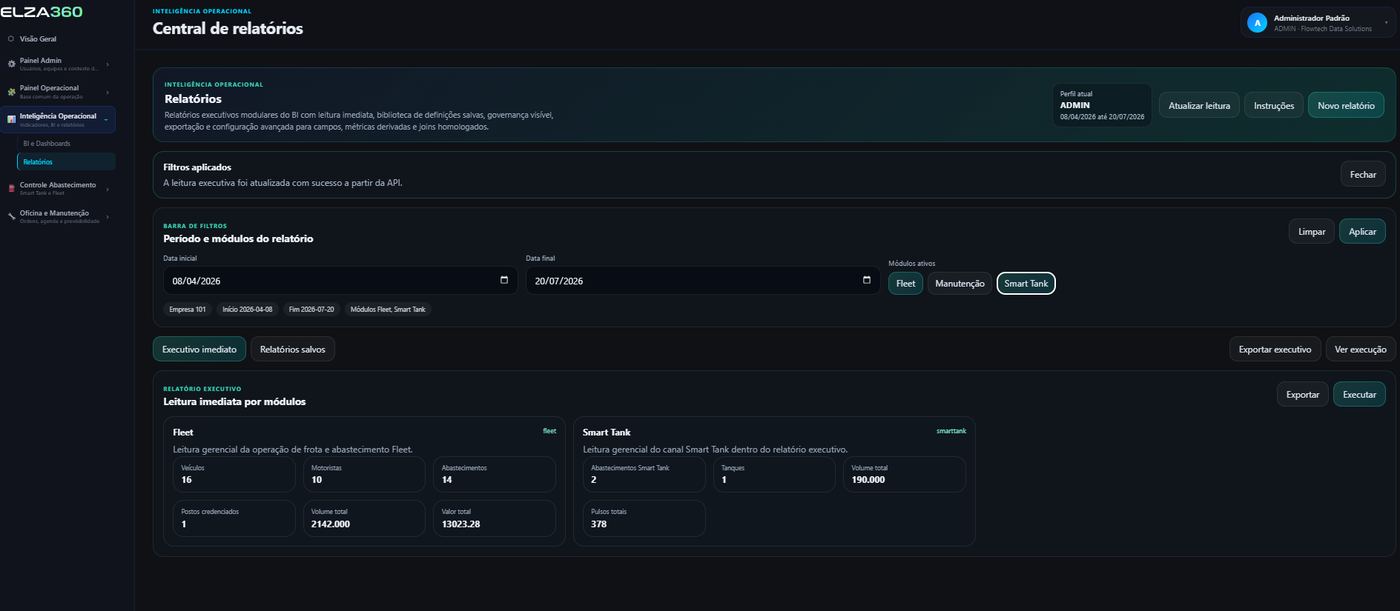
Task: Click the Fleet Volume total 2142.000 card
Action: tap(364, 518)
